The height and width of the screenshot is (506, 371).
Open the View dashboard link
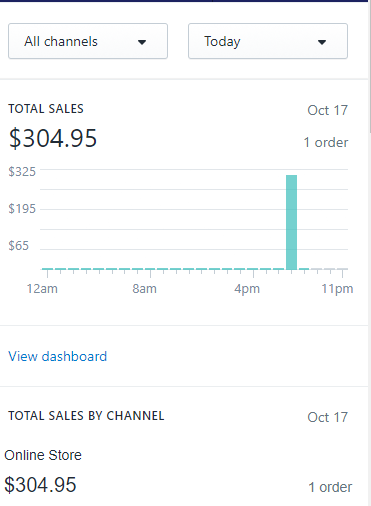click(58, 356)
